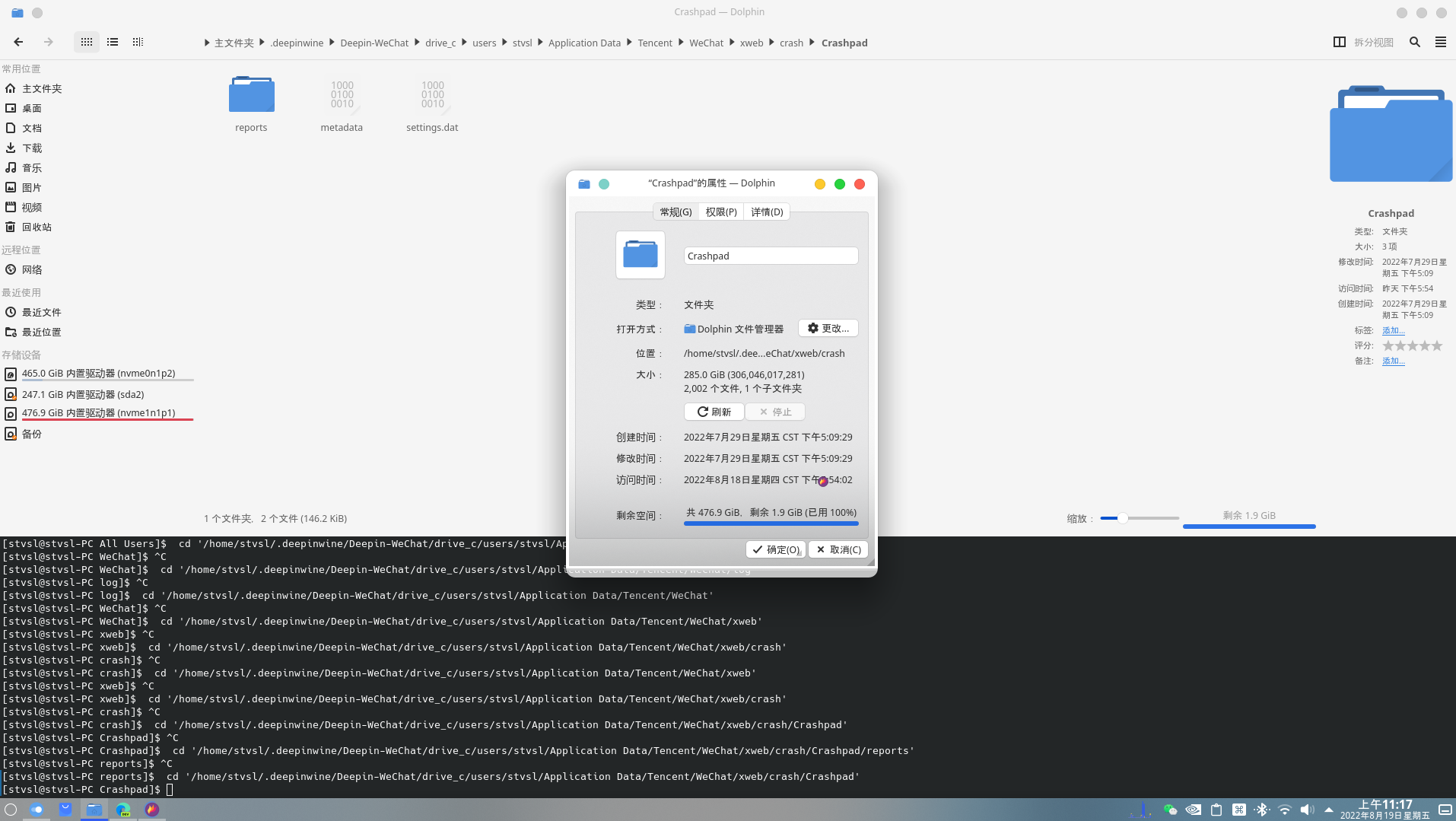
Task: Expand breadcrumb arrow before WeChat
Action: tap(681, 43)
